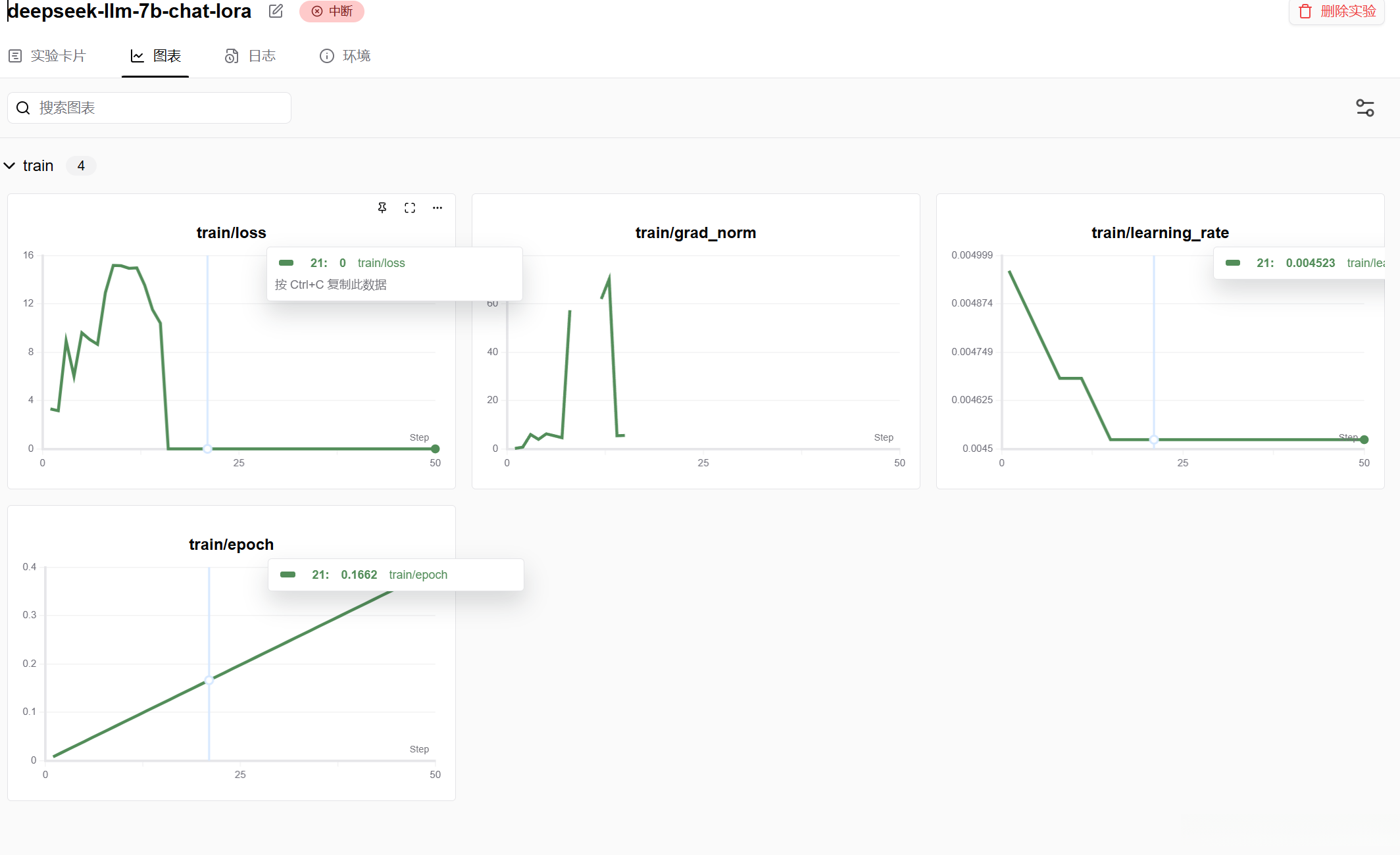Open the train/loss chart more-options menu

coord(438,208)
